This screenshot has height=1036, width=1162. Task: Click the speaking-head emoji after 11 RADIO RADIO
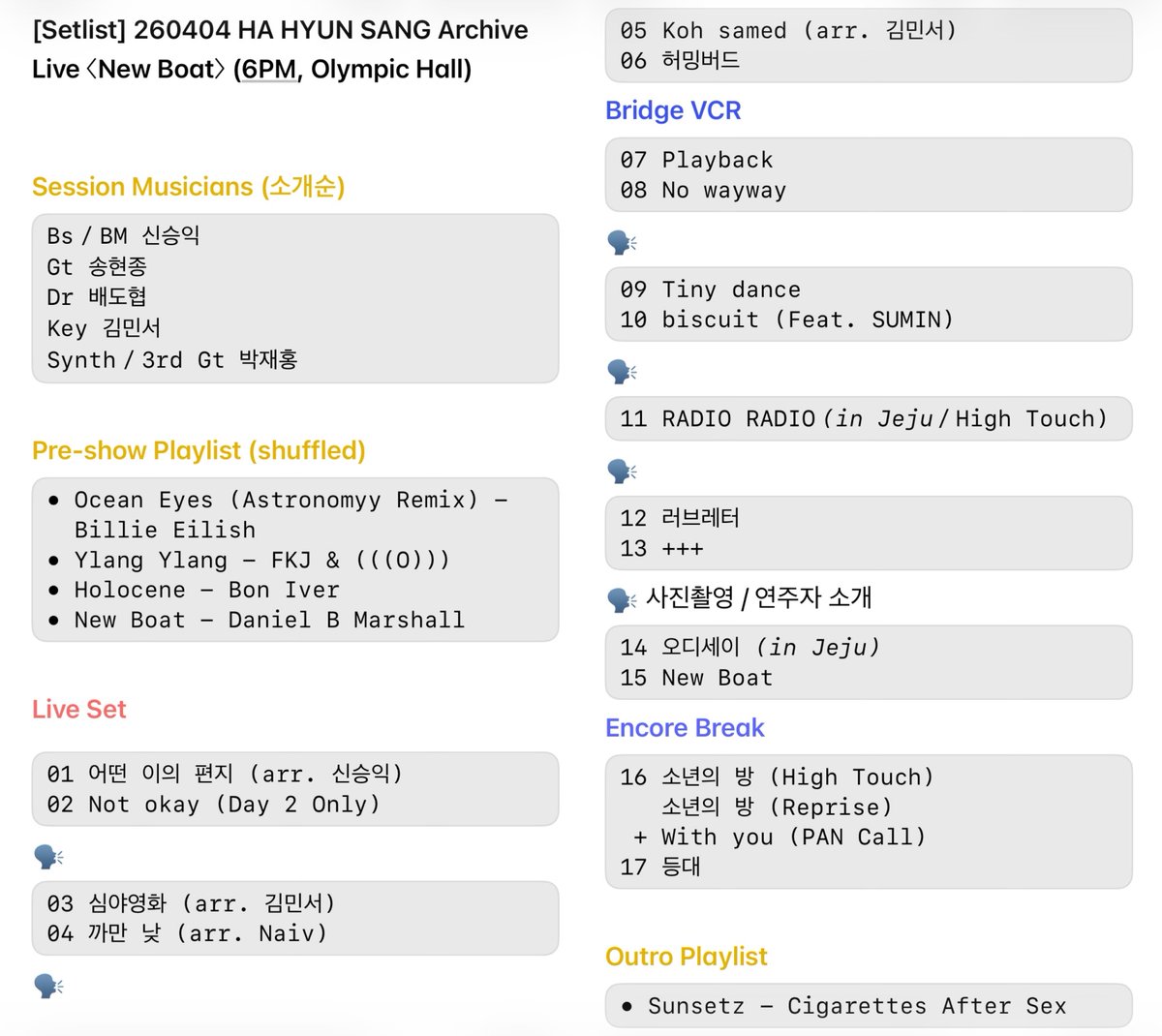click(622, 471)
